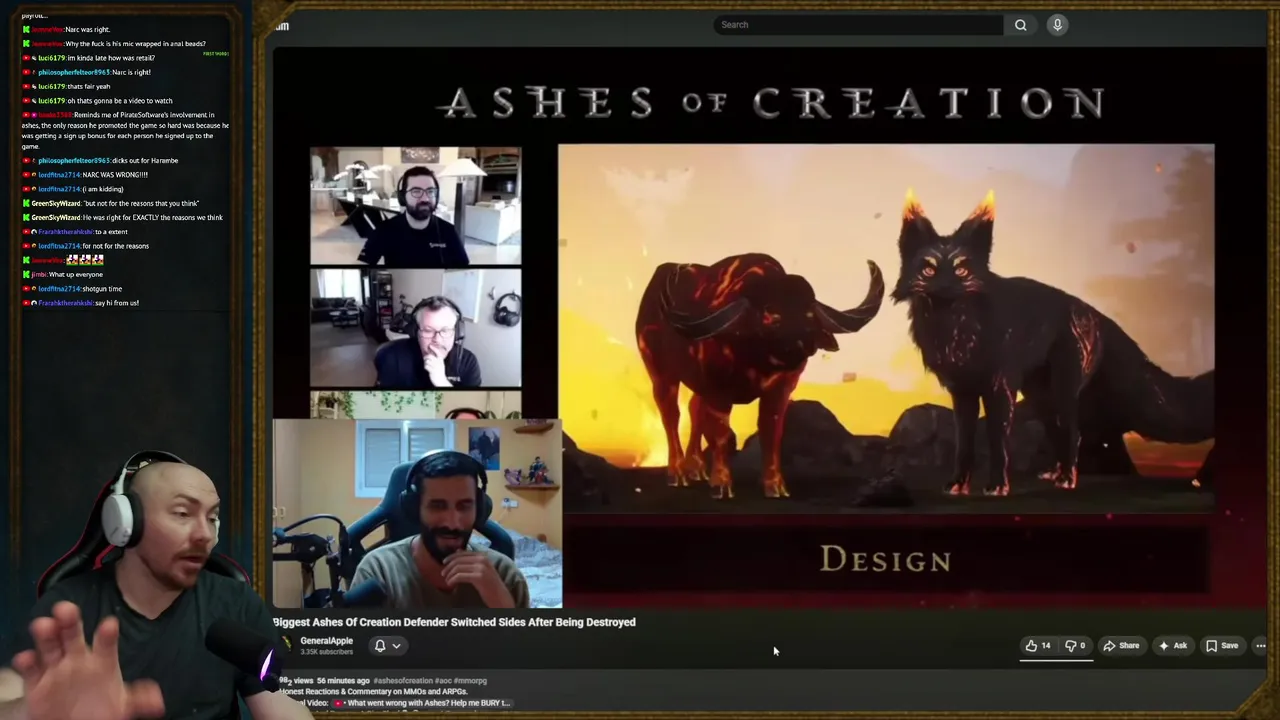Open the Share dialog

[x=1121, y=646]
